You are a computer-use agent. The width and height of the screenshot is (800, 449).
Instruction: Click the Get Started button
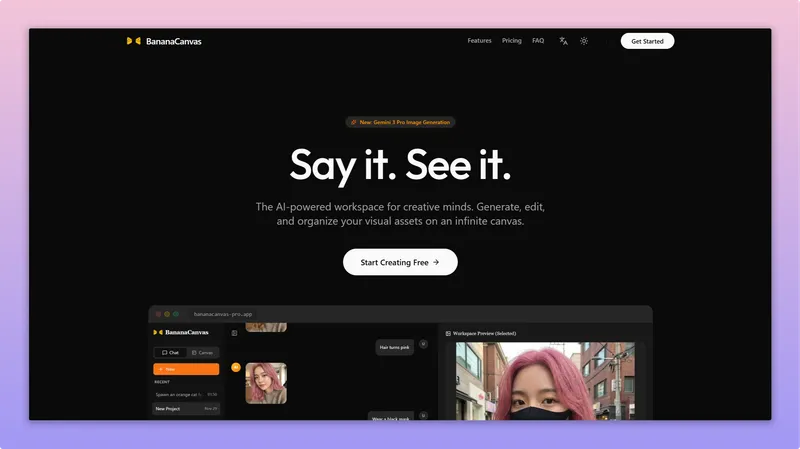tap(647, 41)
